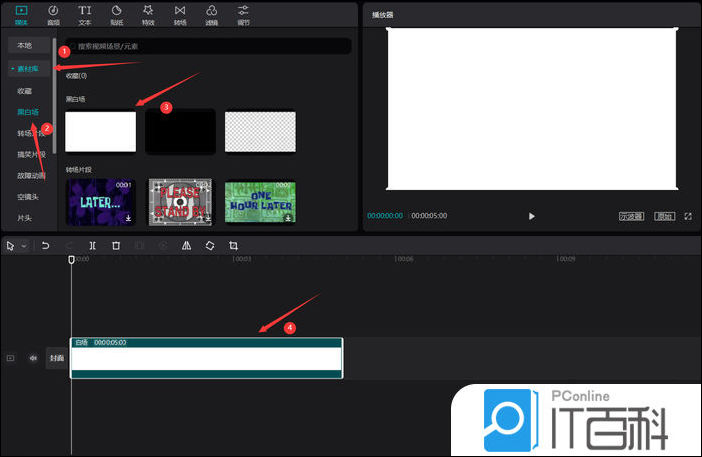Select the 黑白场 sidebar category
702x457 pixels.
point(28,112)
